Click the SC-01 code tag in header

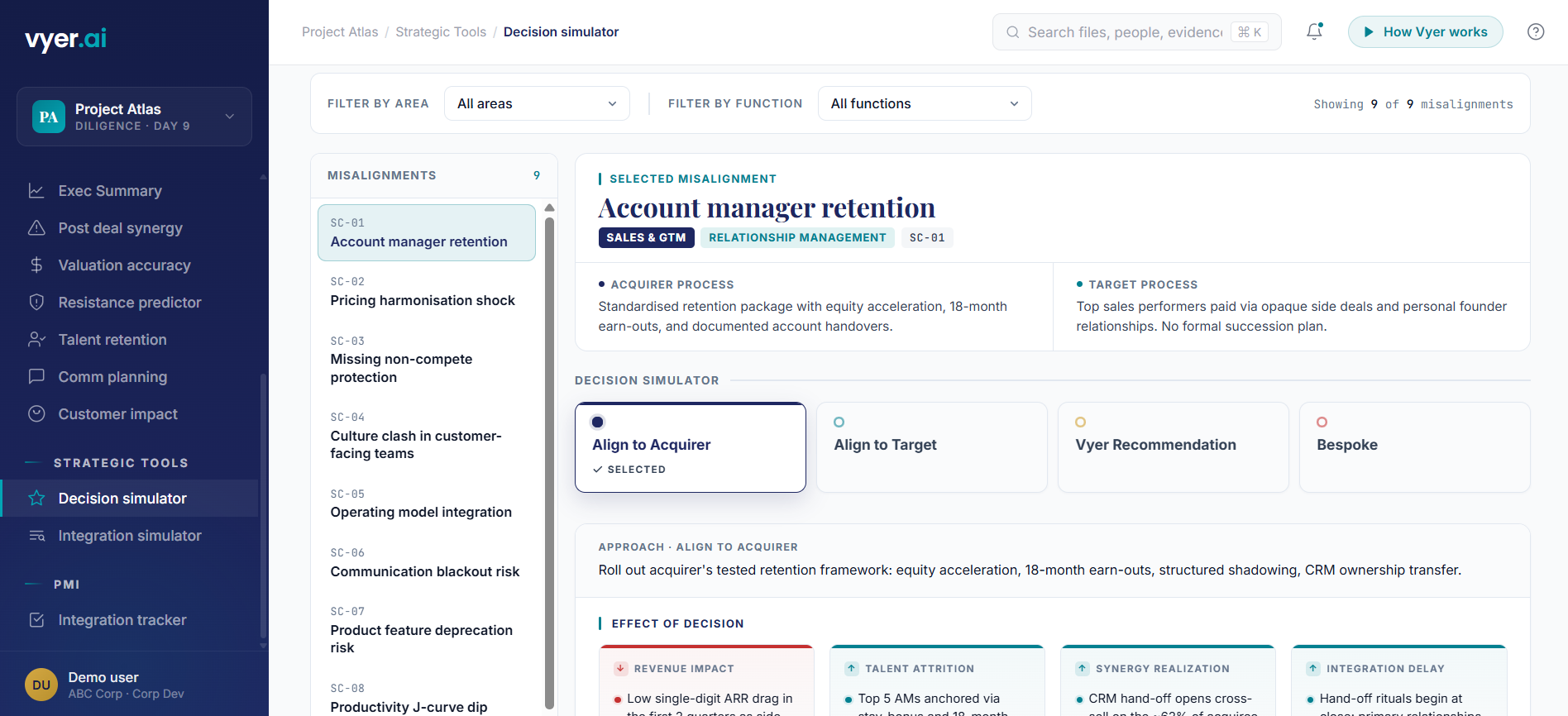[x=927, y=237]
